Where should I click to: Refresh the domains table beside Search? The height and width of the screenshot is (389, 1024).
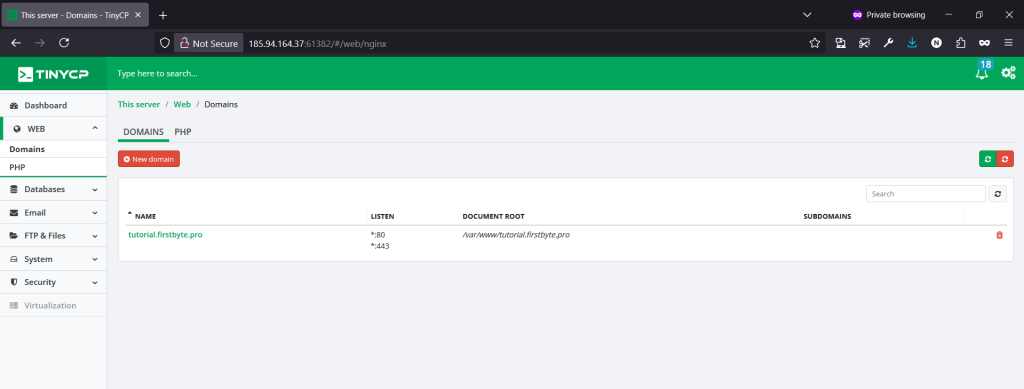tap(997, 194)
